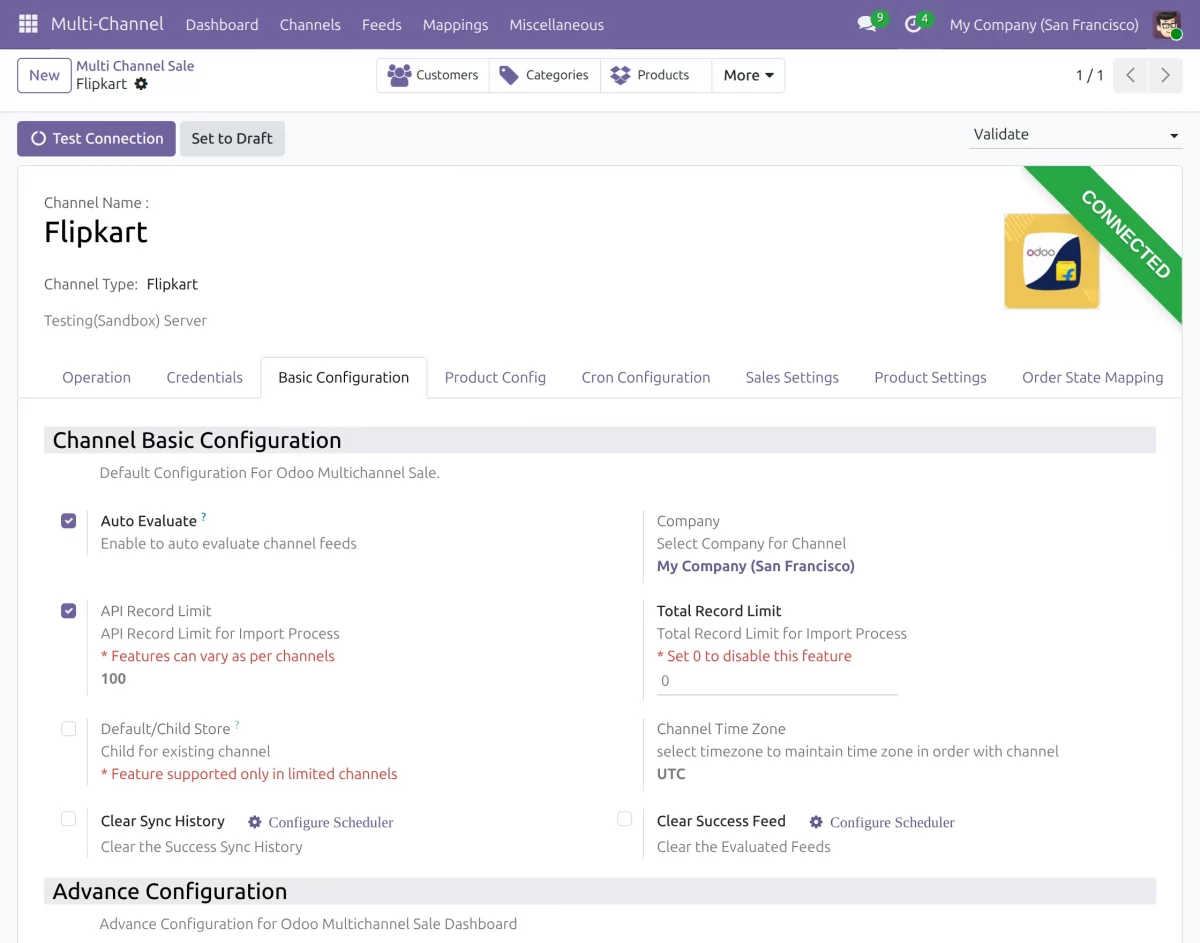Open the chat messages icon

point(867,24)
